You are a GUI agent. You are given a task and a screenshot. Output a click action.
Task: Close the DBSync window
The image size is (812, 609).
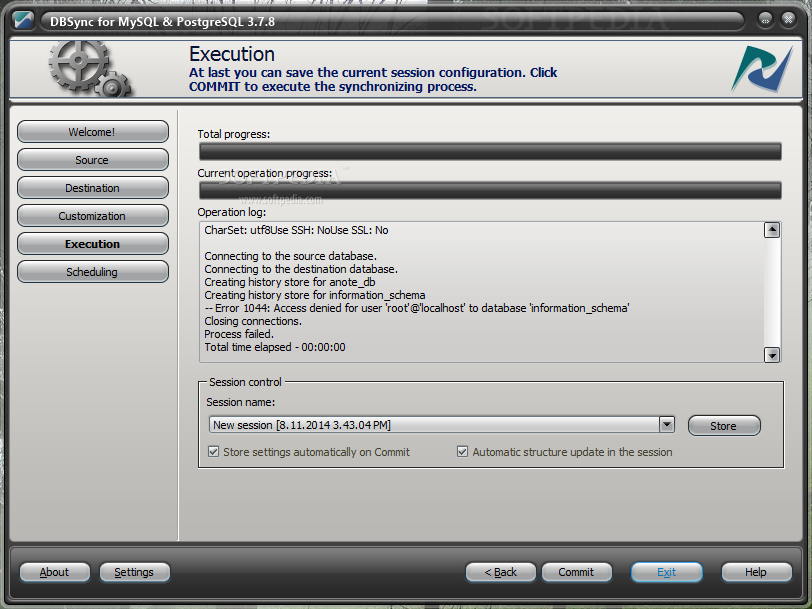[788, 20]
